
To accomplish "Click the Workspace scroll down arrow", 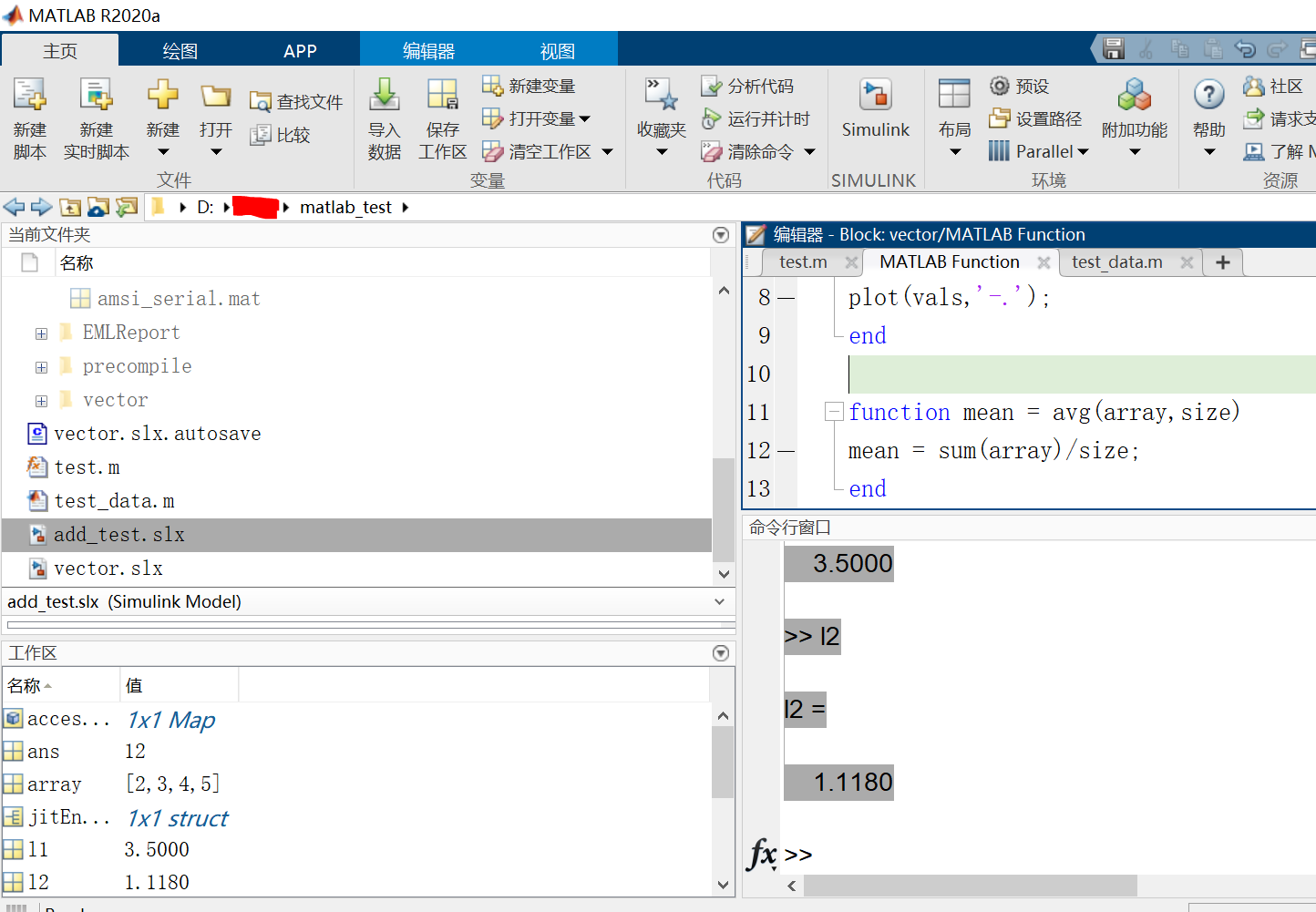I will point(724,884).
